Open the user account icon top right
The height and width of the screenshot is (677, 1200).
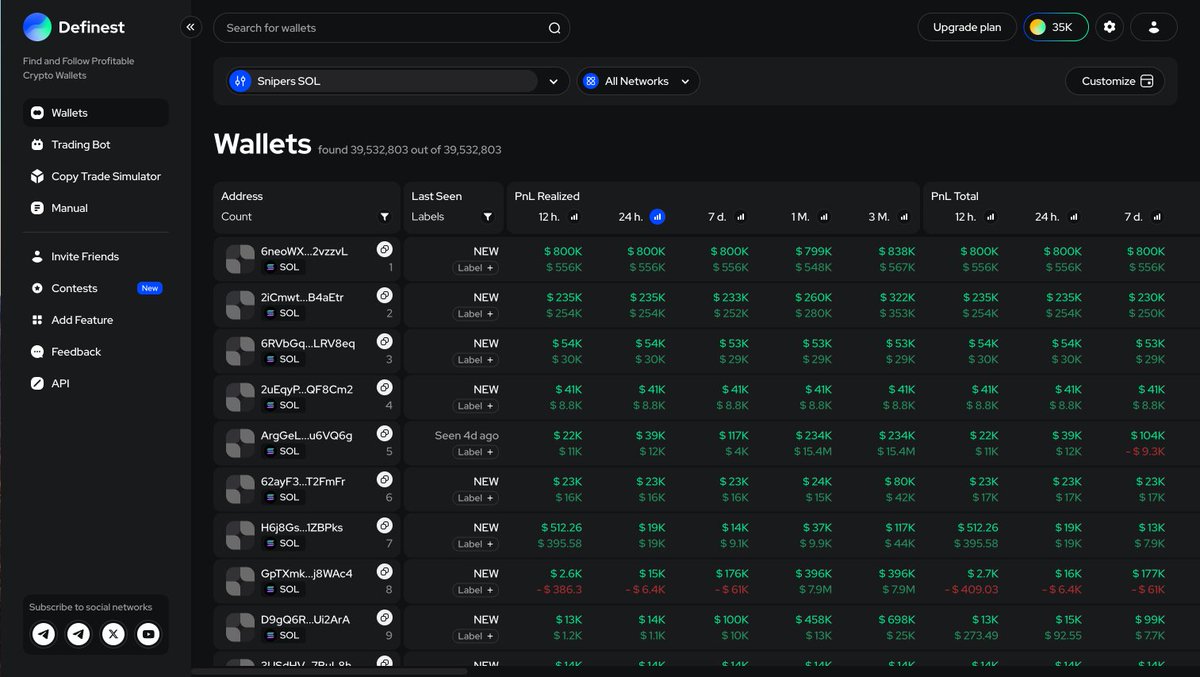click(1154, 27)
